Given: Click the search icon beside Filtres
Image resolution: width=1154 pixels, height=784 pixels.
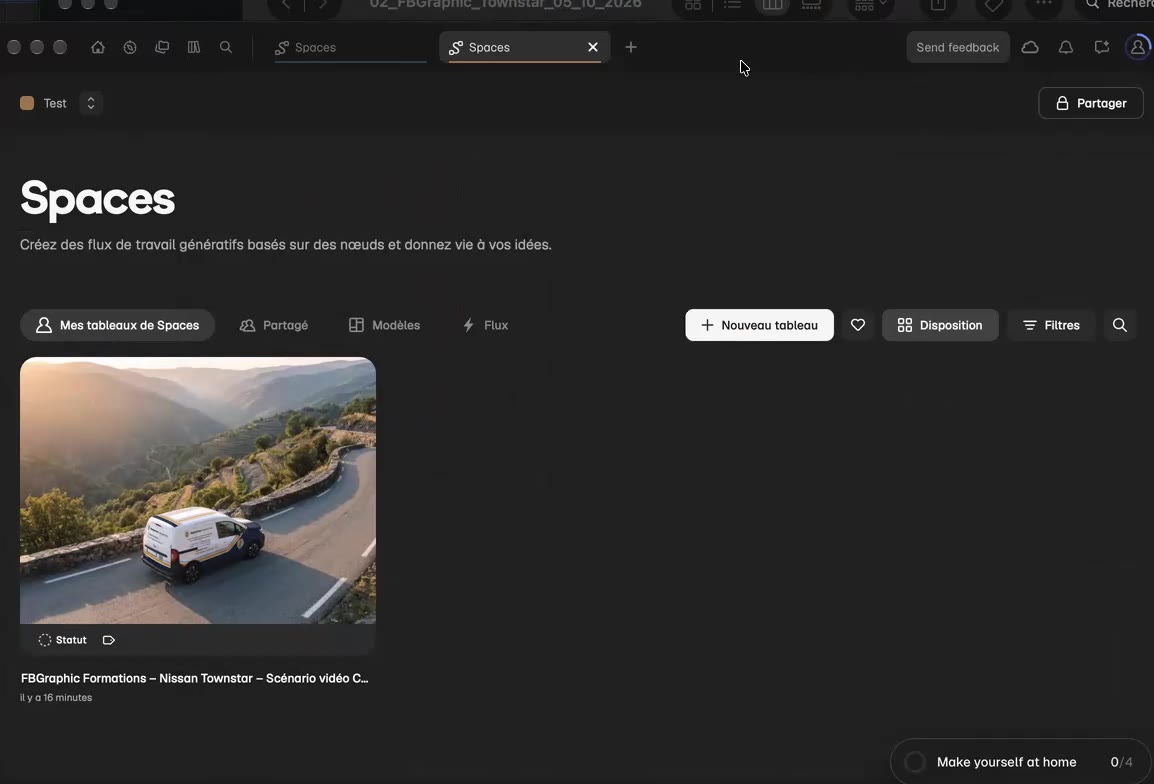Looking at the screenshot, I should [x=1119, y=325].
